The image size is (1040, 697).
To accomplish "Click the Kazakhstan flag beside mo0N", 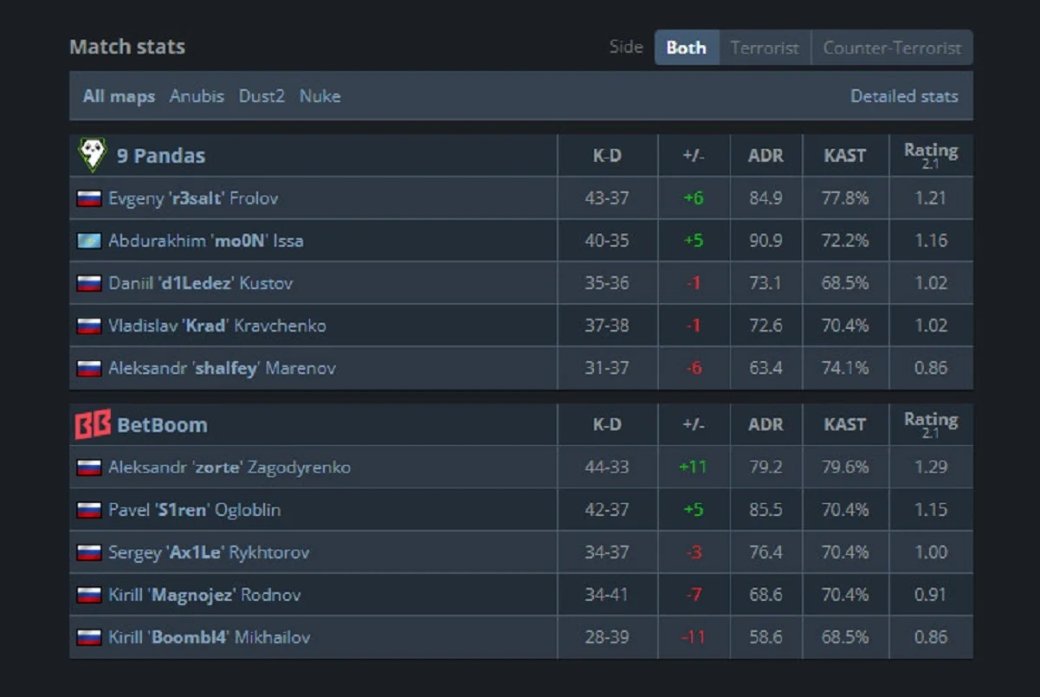I will [x=89, y=241].
